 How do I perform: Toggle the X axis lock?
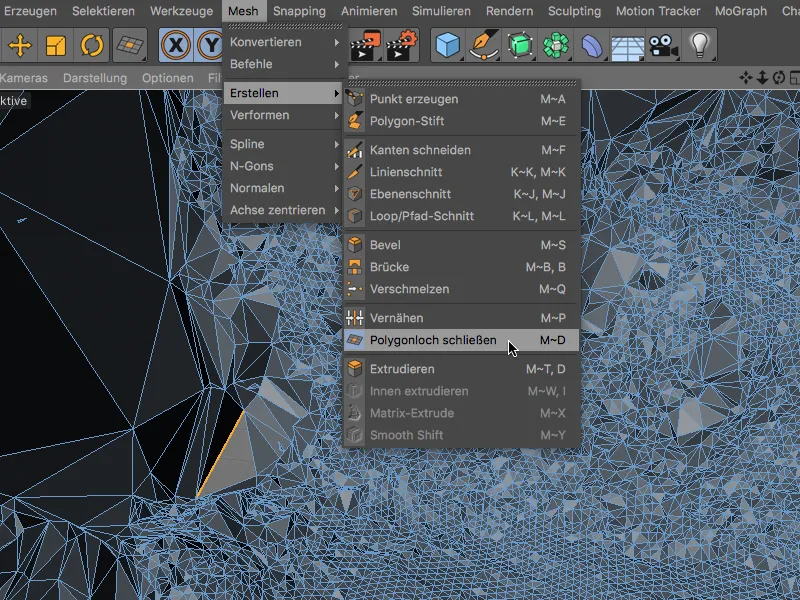[x=176, y=45]
